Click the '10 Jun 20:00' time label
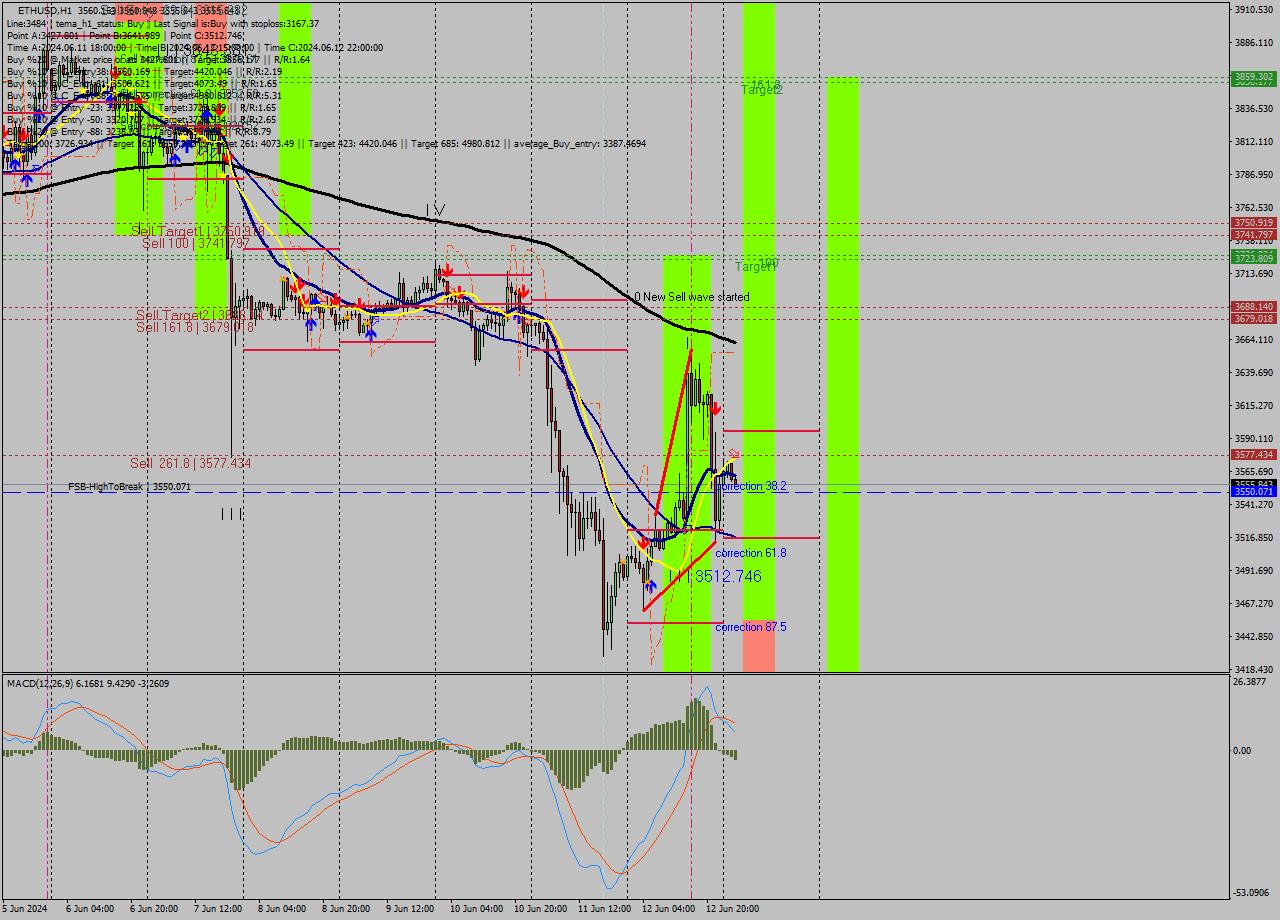 coord(540,909)
